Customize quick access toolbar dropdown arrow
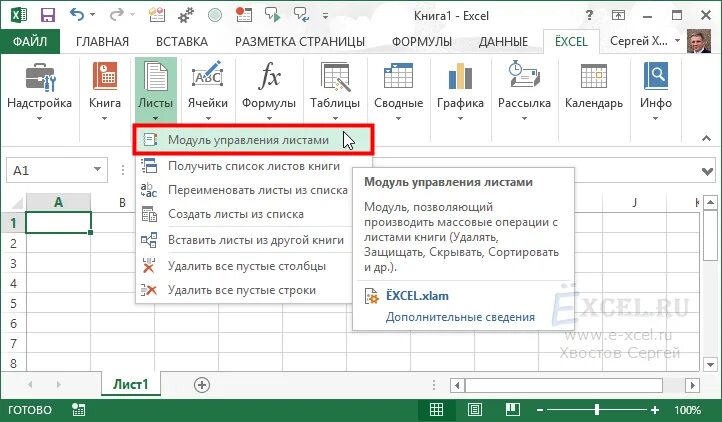The height and width of the screenshot is (422, 722). pyautogui.click(x=326, y=16)
